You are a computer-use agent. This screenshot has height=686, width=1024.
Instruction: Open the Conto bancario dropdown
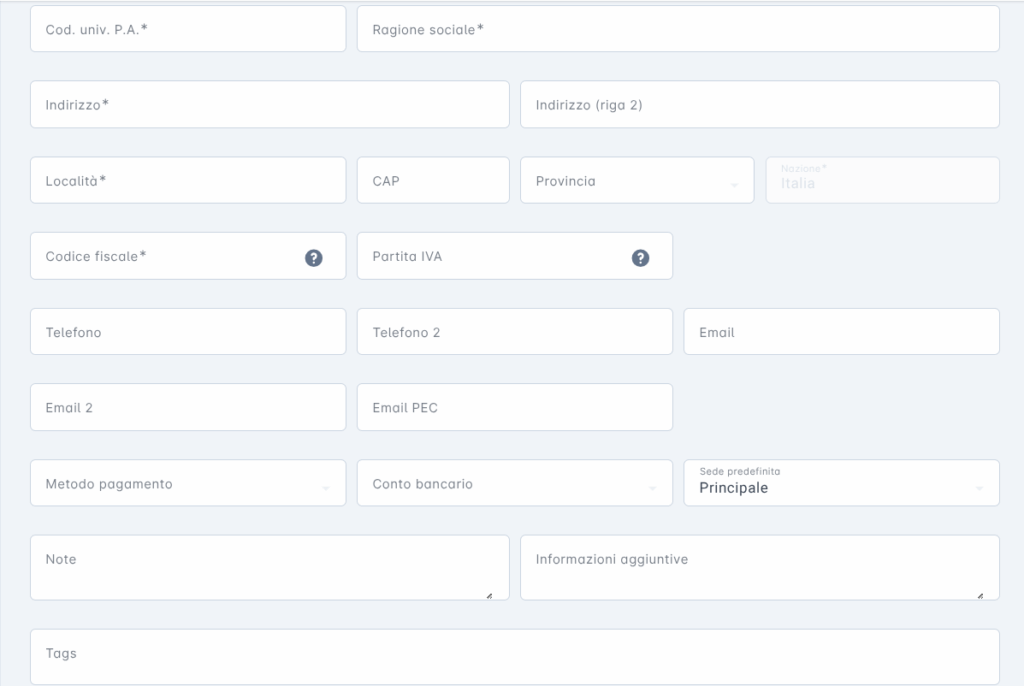click(x=515, y=483)
